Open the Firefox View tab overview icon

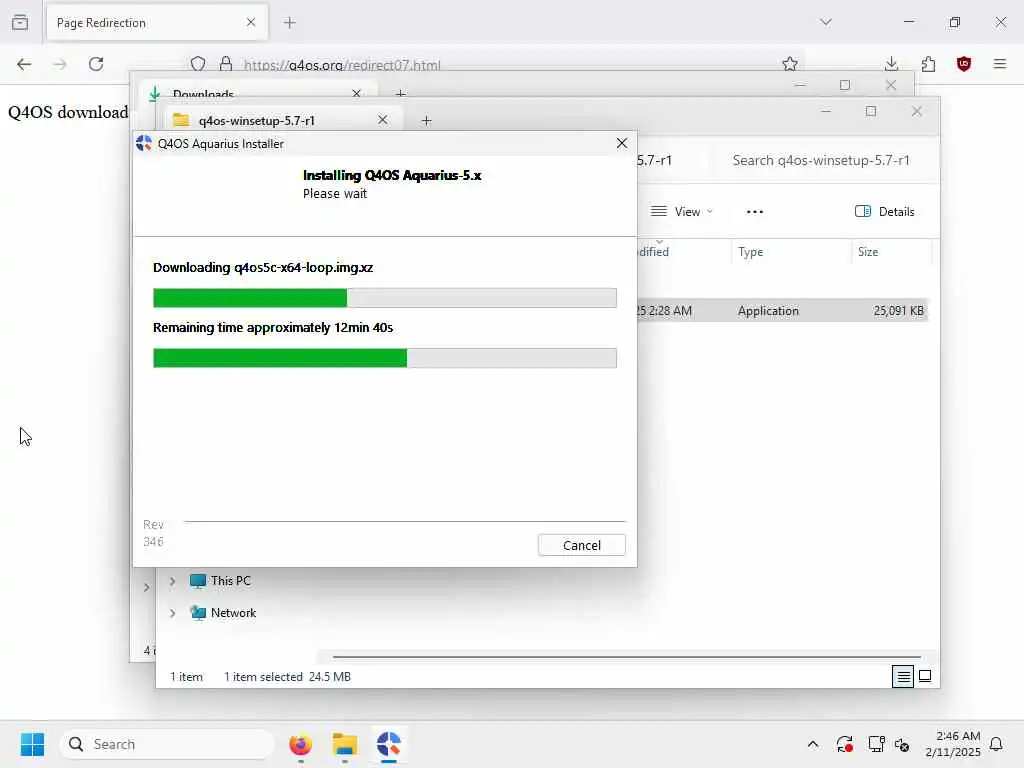20,22
